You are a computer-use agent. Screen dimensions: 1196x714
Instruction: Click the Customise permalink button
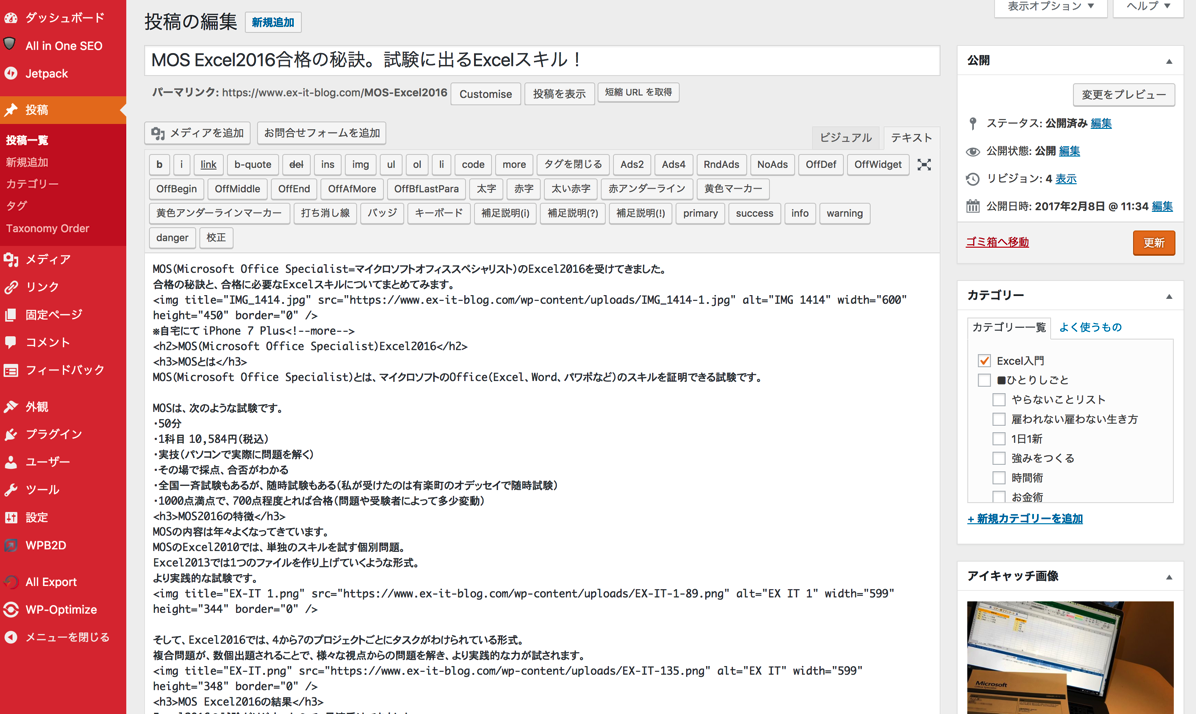click(x=485, y=94)
